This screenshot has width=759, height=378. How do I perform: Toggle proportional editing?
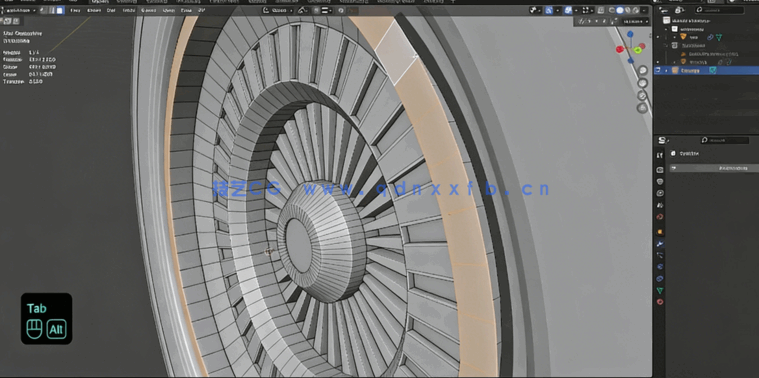click(341, 10)
